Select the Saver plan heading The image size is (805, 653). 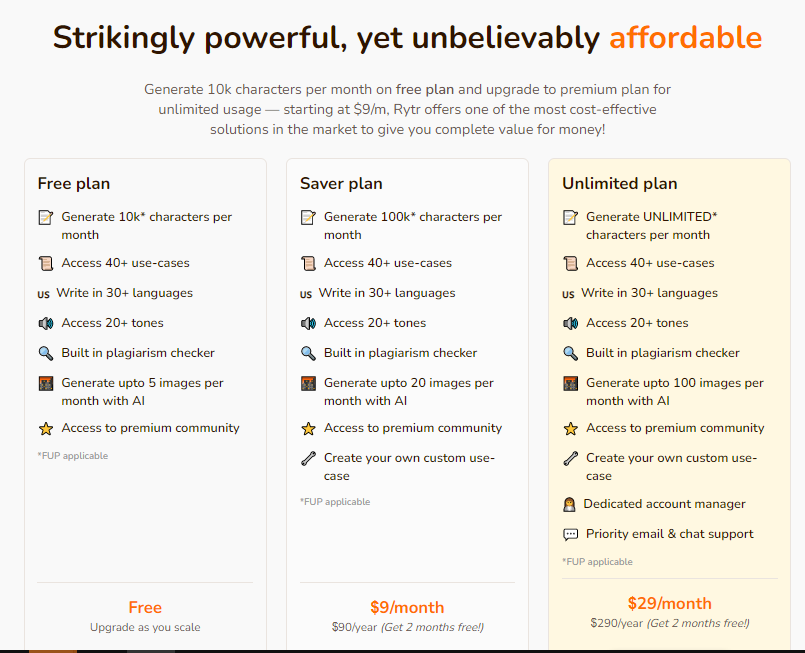pyautogui.click(x=341, y=183)
